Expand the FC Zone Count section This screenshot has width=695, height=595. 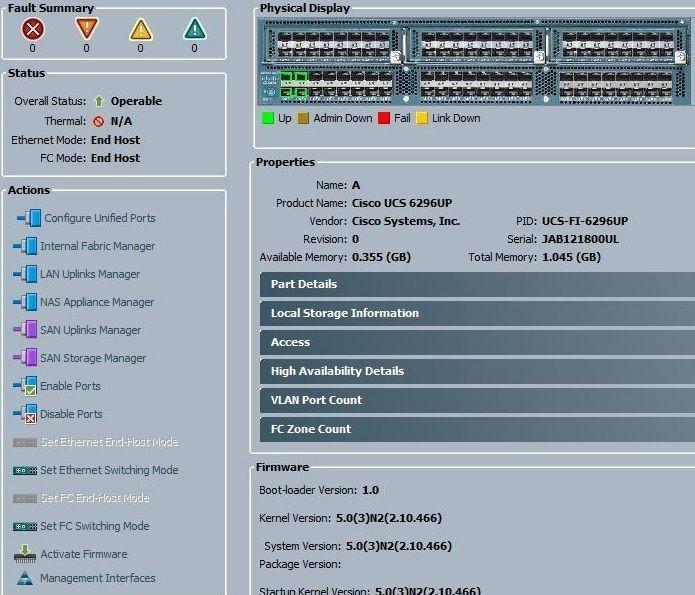click(477, 429)
